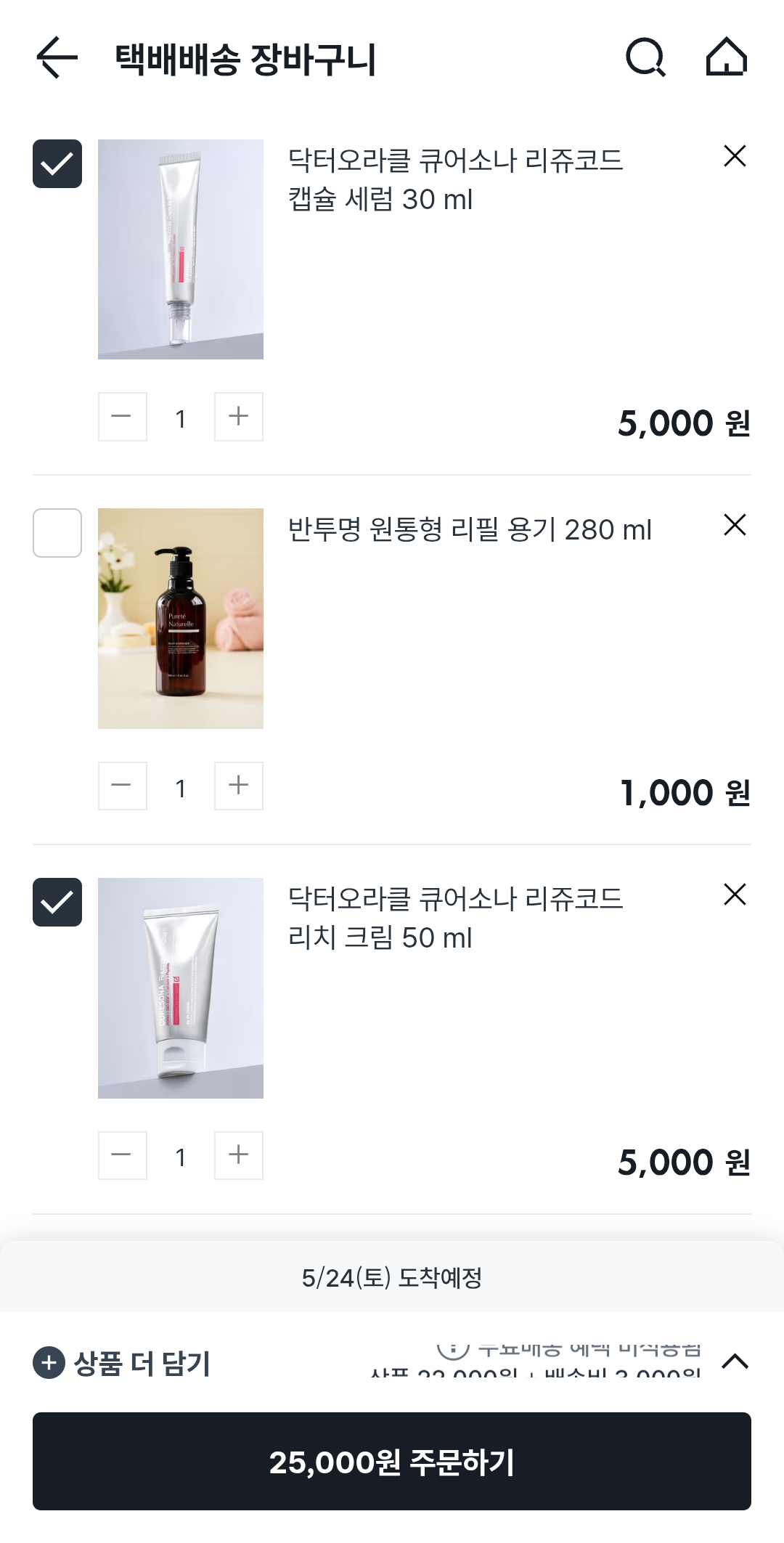Go back with the arrow icon
The image size is (784, 1543).
57,58
